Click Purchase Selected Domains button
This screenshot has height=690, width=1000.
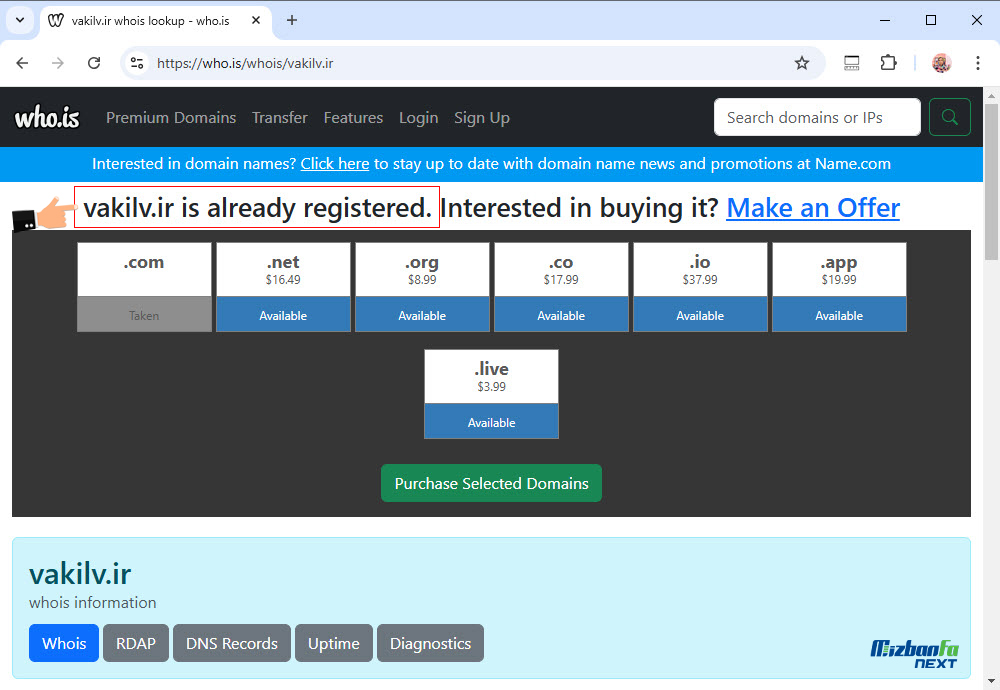click(491, 483)
